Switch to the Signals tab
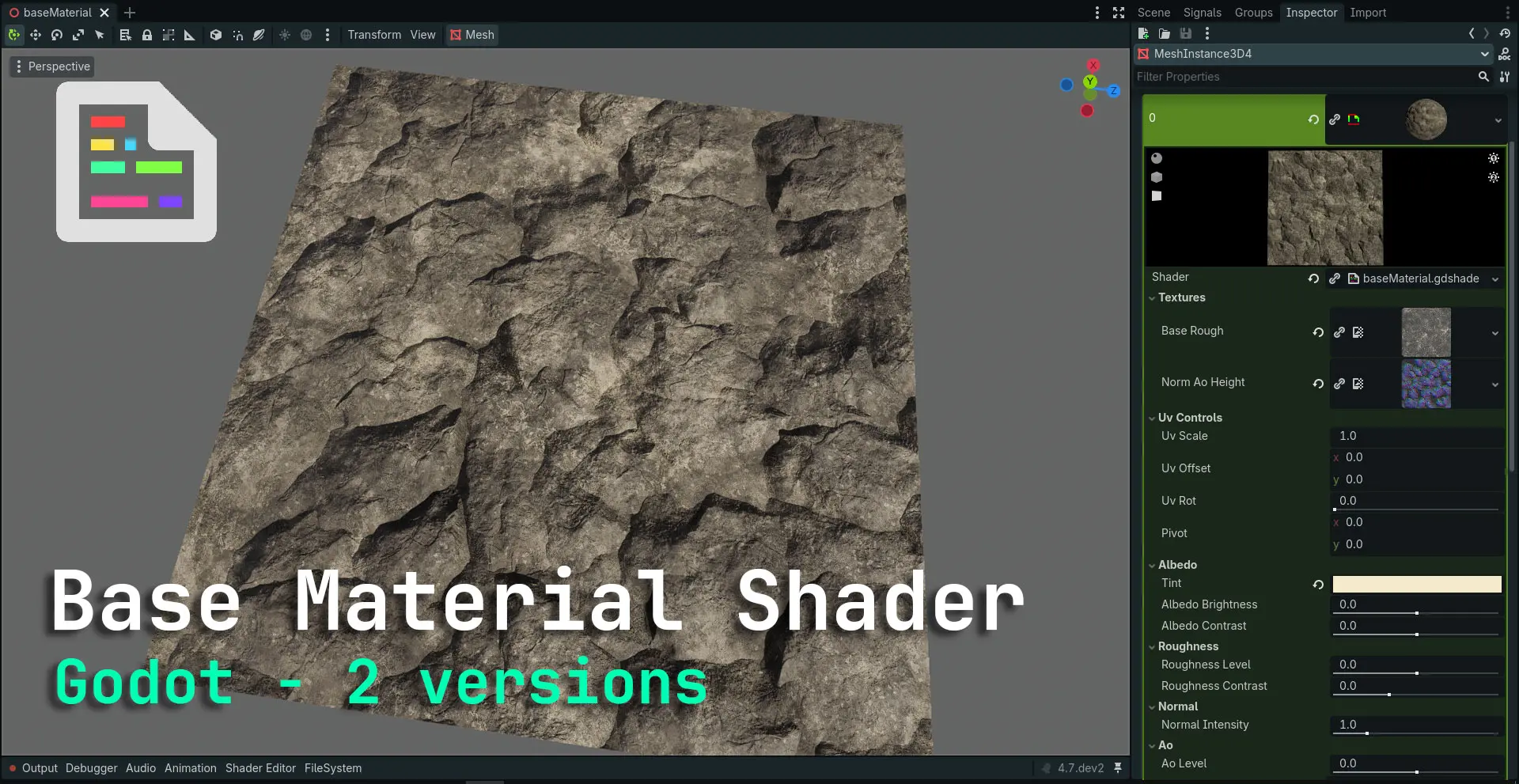Image resolution: width=1519 pixels, height=784 pixels. coord(1202,13)
